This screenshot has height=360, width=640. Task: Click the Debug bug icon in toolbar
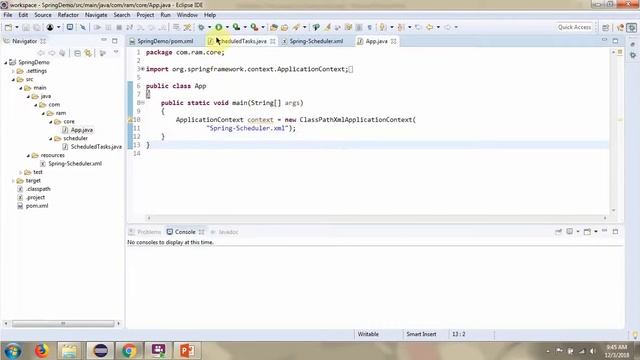pyautogui.click(x=201, y=27)
